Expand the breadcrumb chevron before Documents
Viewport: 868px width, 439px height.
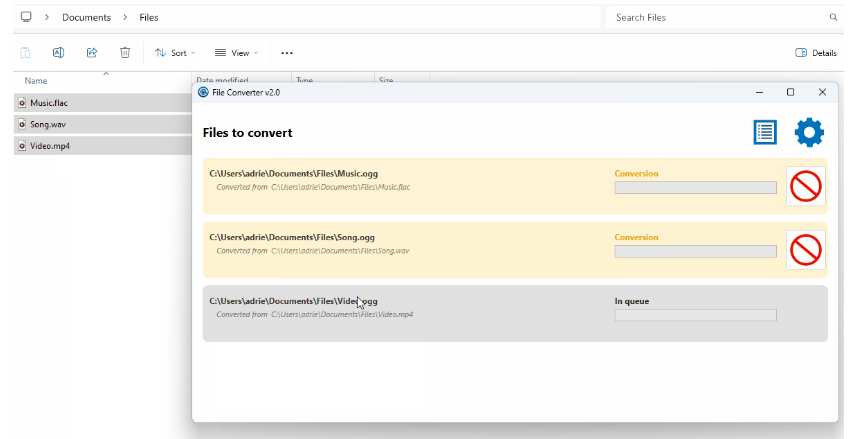(x=46, y=18)
